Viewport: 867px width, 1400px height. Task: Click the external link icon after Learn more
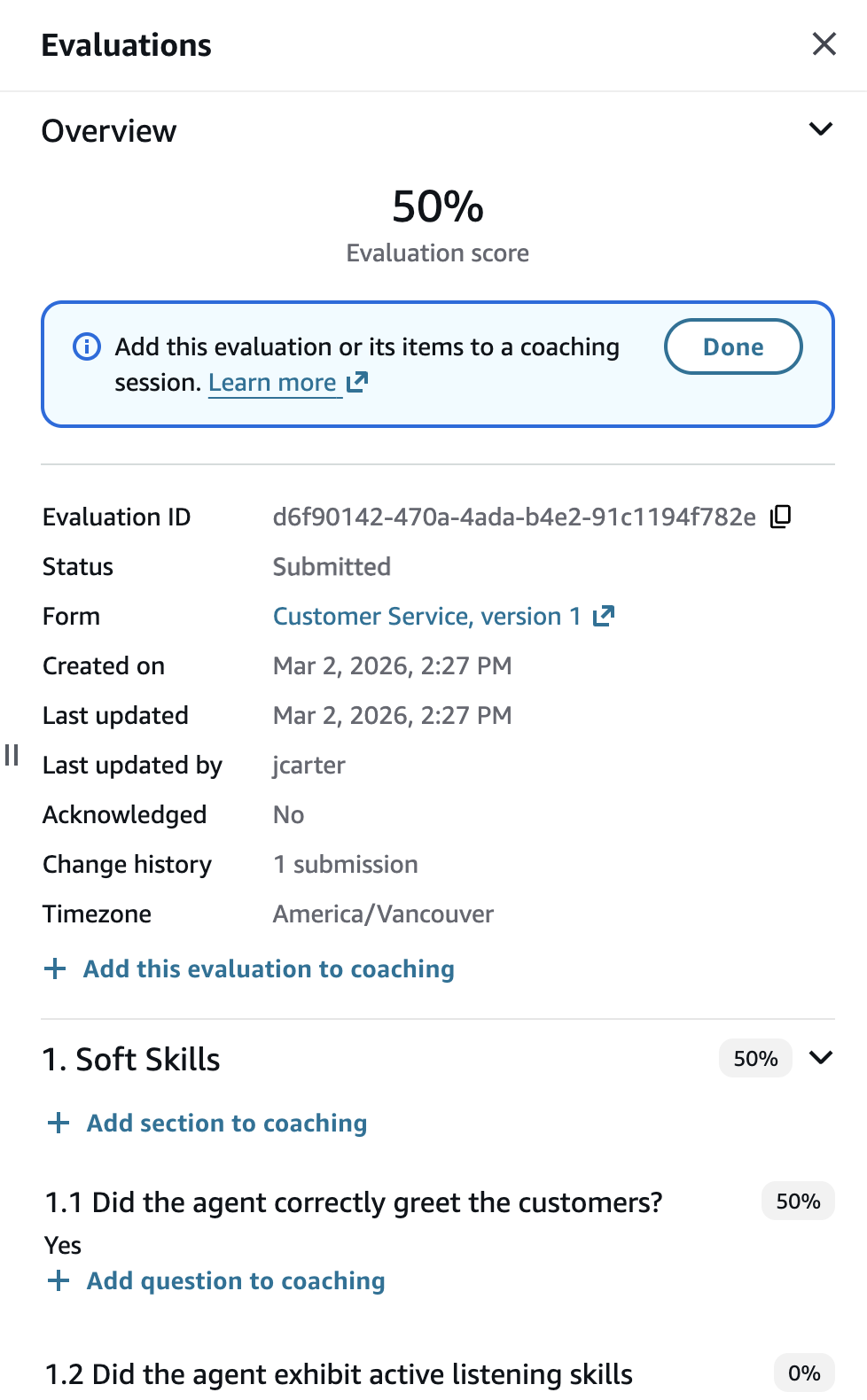356,381
